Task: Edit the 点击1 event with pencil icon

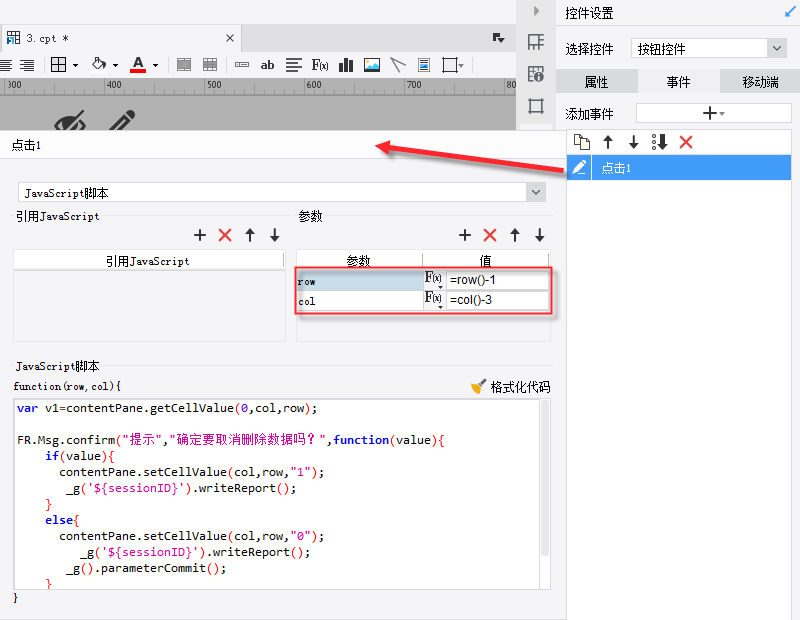Action: (579, 167)
